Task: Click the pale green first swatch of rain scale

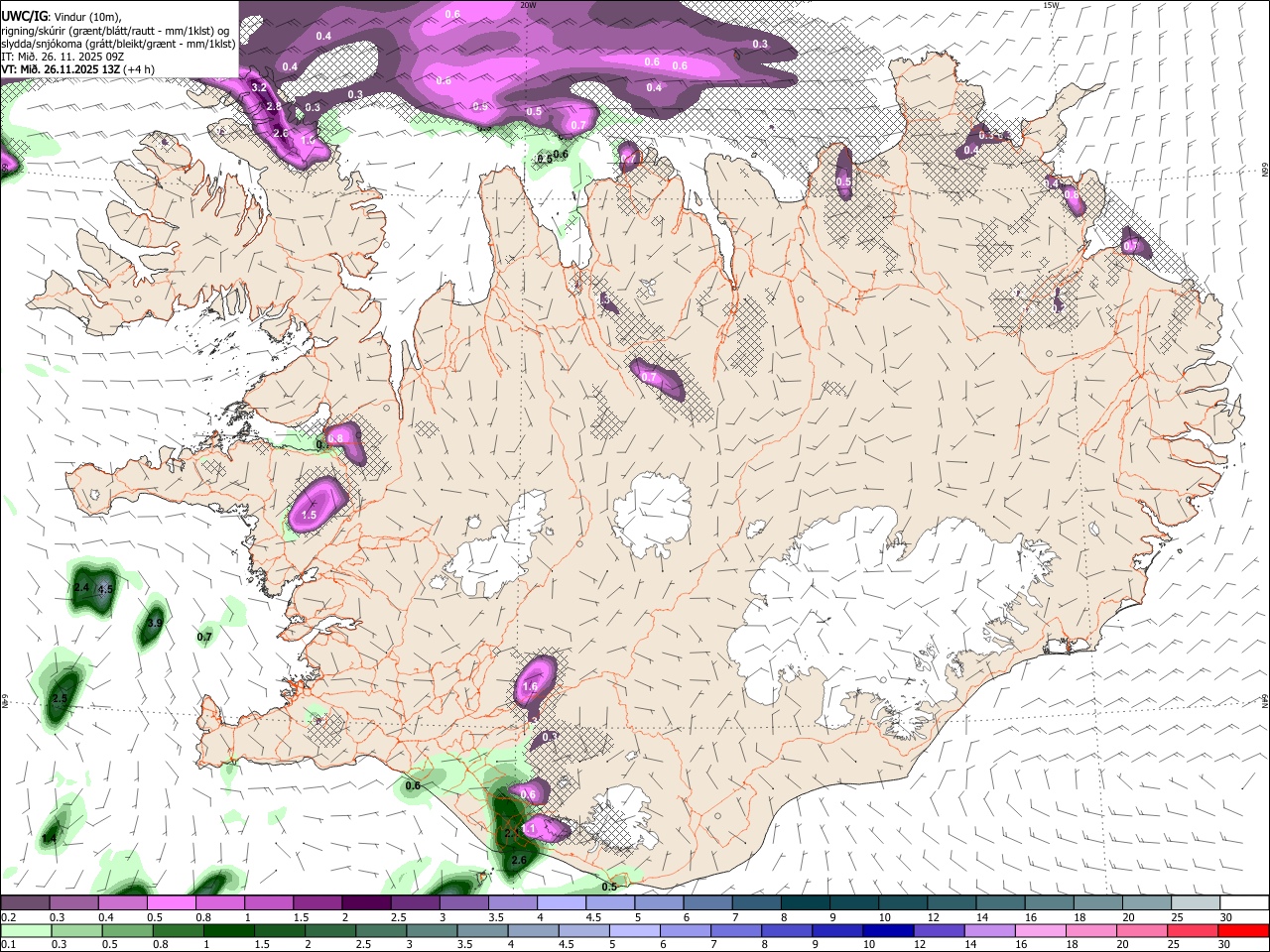Action: (27, 931)
